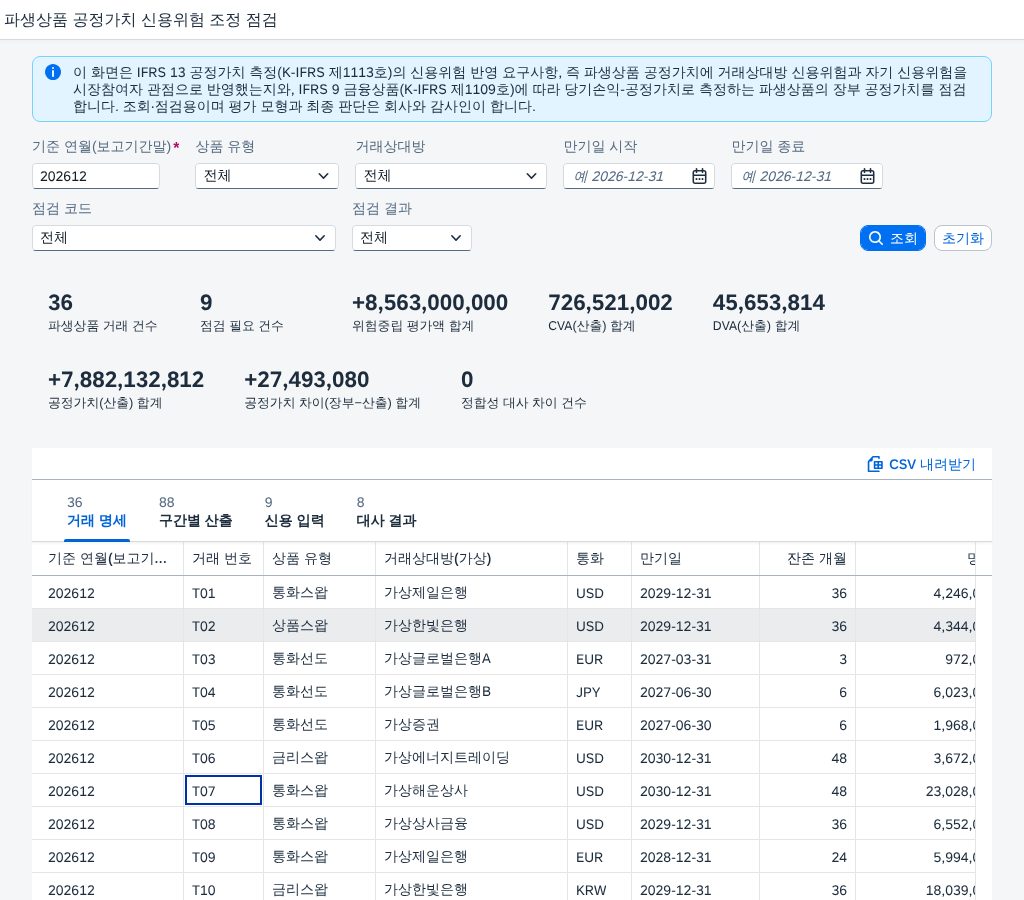Click the 가상한빛은행 cell in row T02

[x=472, y=626]
